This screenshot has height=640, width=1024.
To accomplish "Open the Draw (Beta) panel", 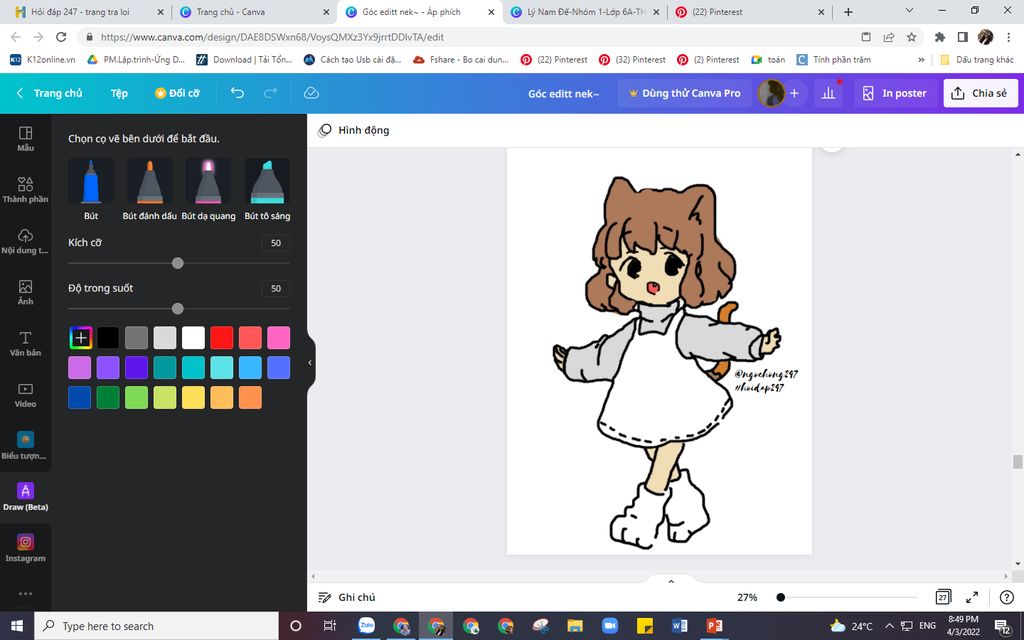I will click(25, 497).
